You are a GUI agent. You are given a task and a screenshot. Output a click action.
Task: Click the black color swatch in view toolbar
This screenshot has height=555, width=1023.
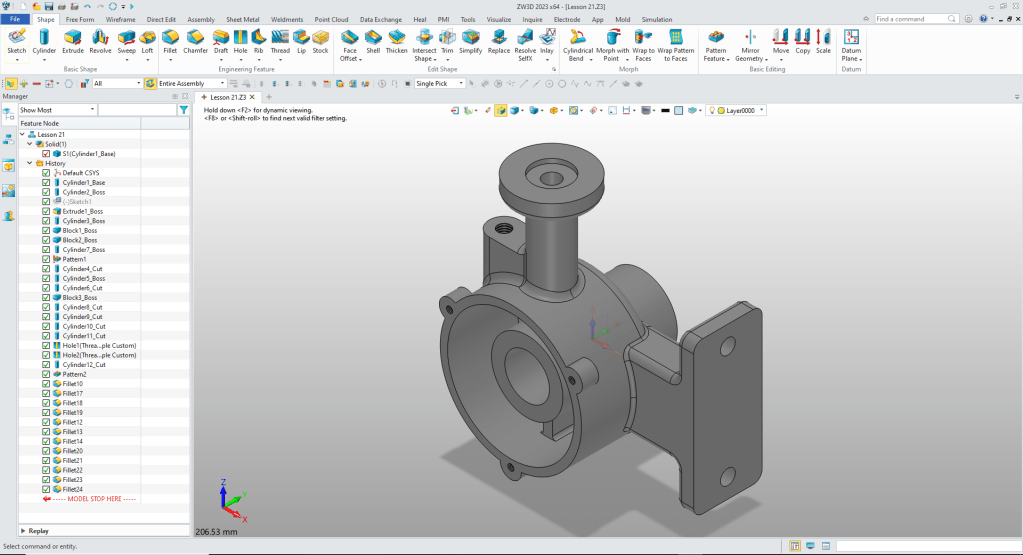point(665,110)
